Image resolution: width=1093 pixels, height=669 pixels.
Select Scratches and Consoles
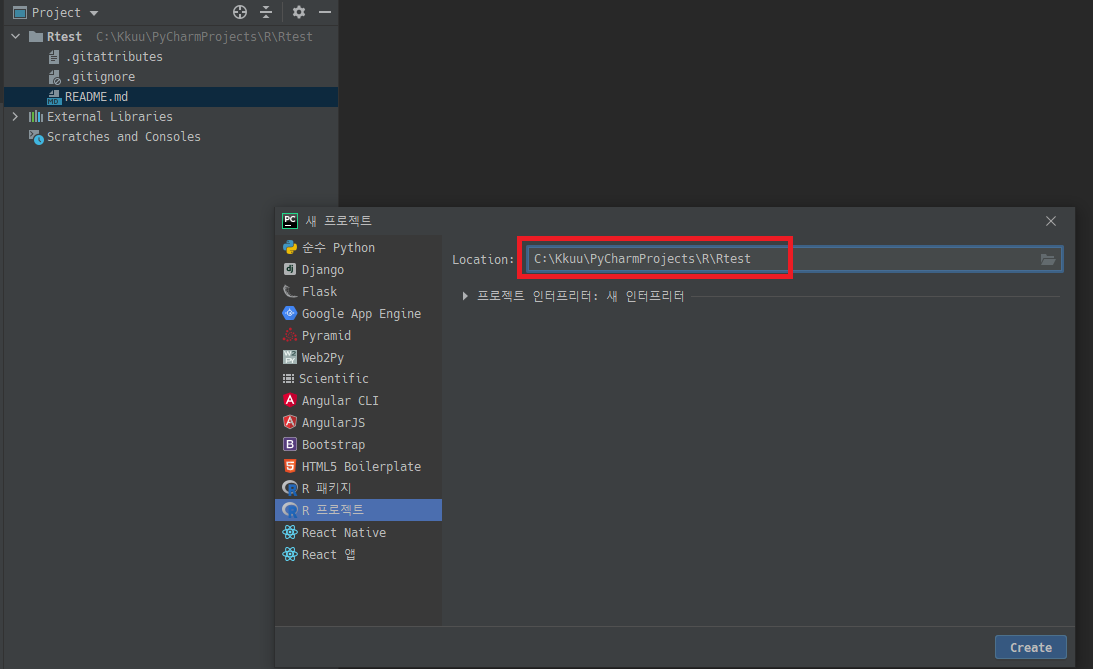[x=123, y=137]
